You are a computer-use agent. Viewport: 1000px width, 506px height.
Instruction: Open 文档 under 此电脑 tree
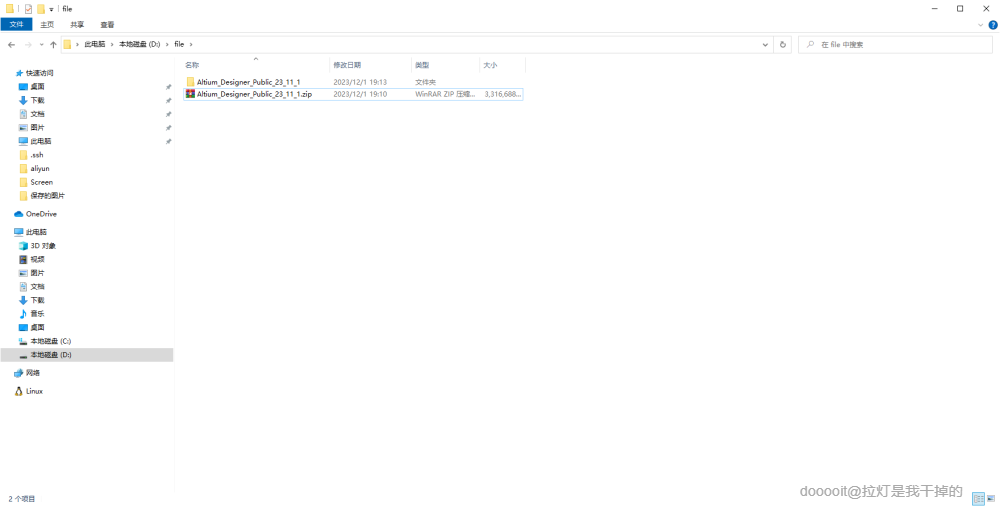38,286
